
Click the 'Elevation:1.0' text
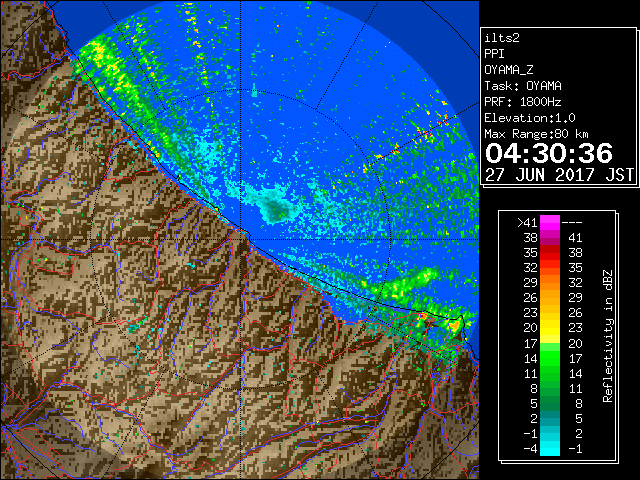(x=530, y=118)
